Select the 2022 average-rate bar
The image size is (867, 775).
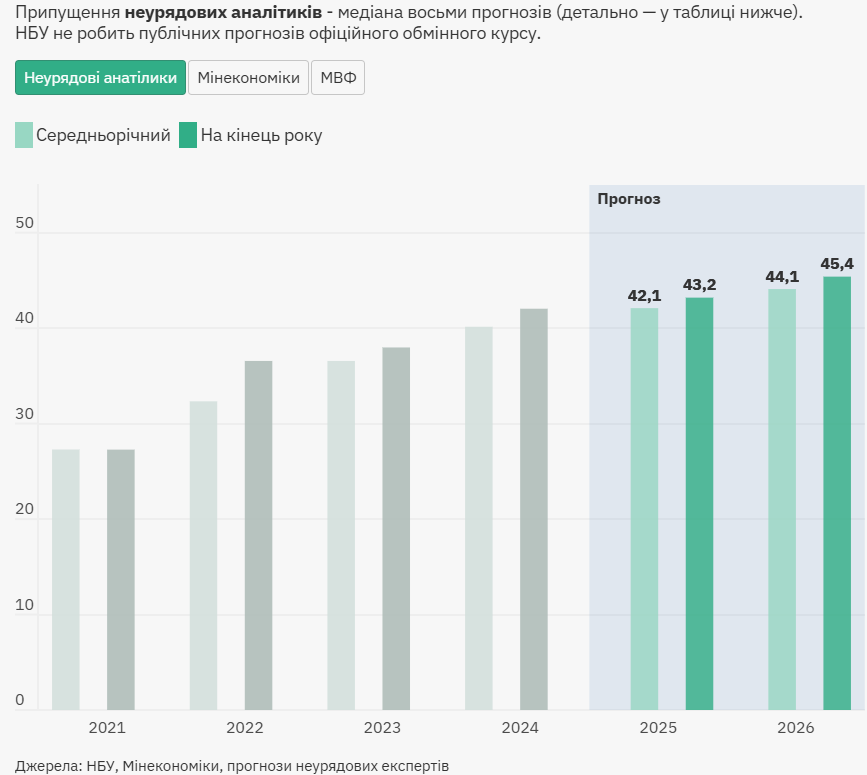(203, 556)
